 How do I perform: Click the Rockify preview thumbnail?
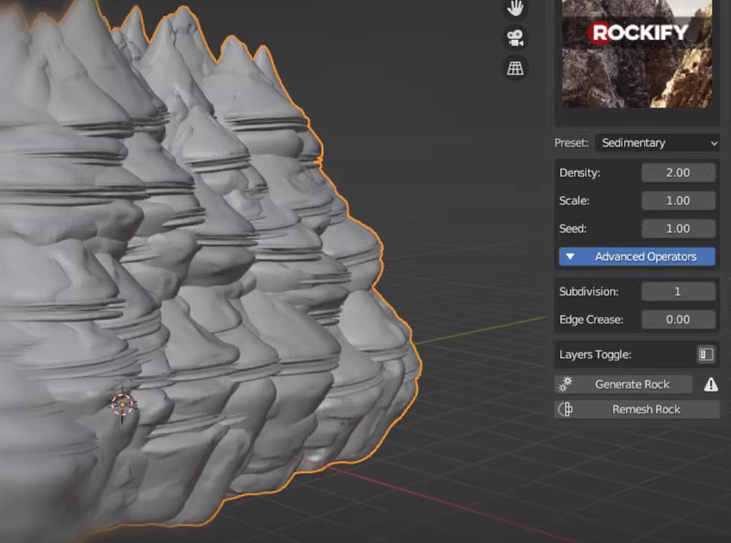tap(637, 52)
